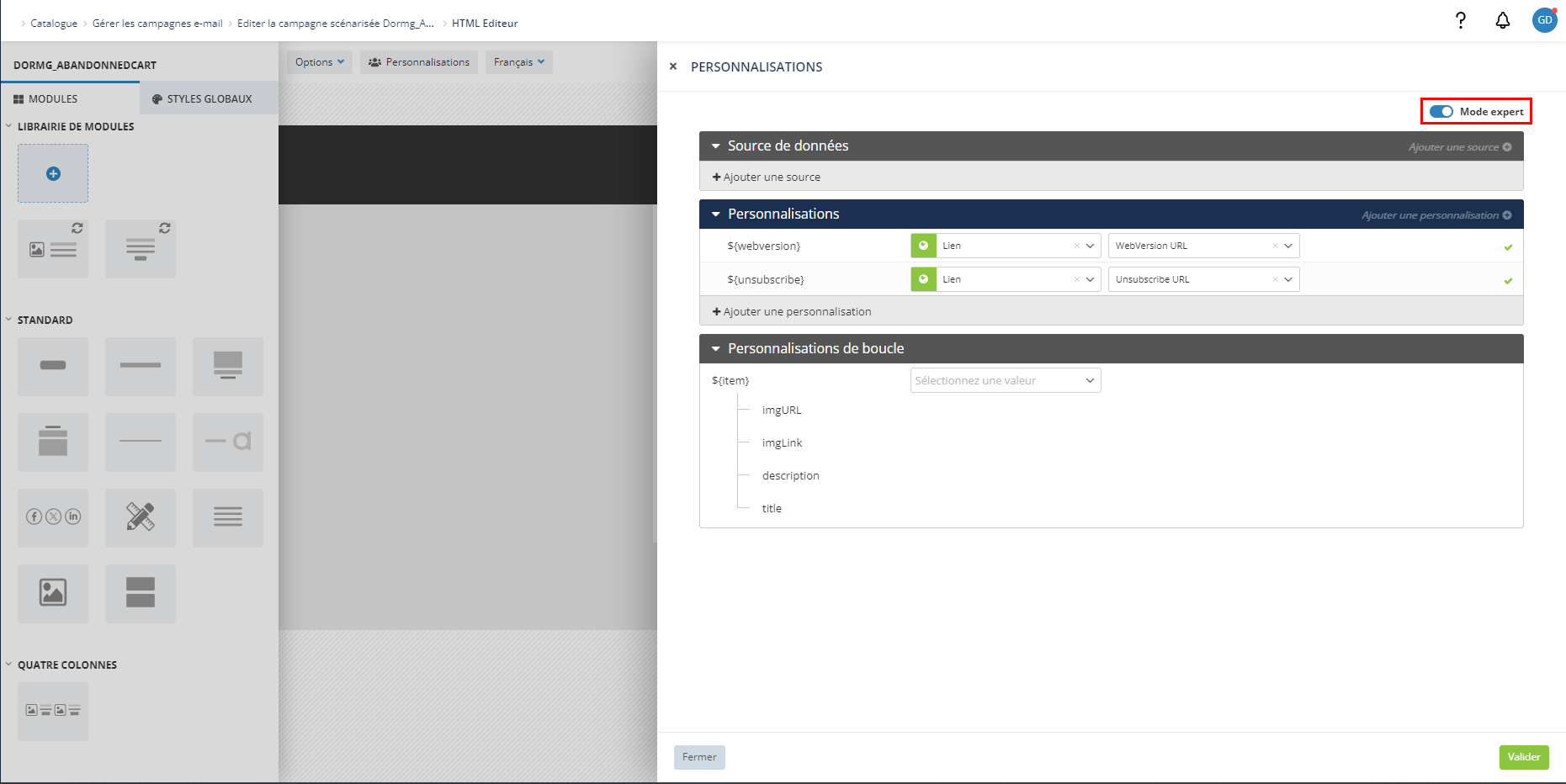Open the help question mark icon
This screenshot has height=784, width=1566.
pyautogui.click(x=1461, y=20)
